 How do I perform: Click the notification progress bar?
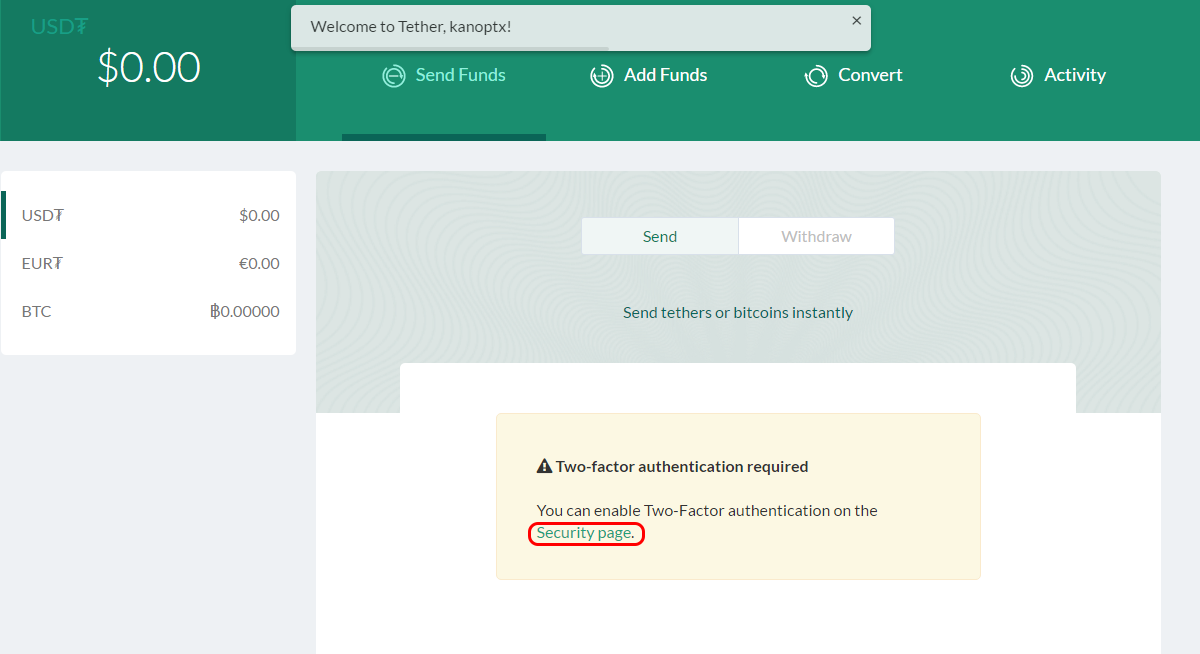(x=450, y=48)
